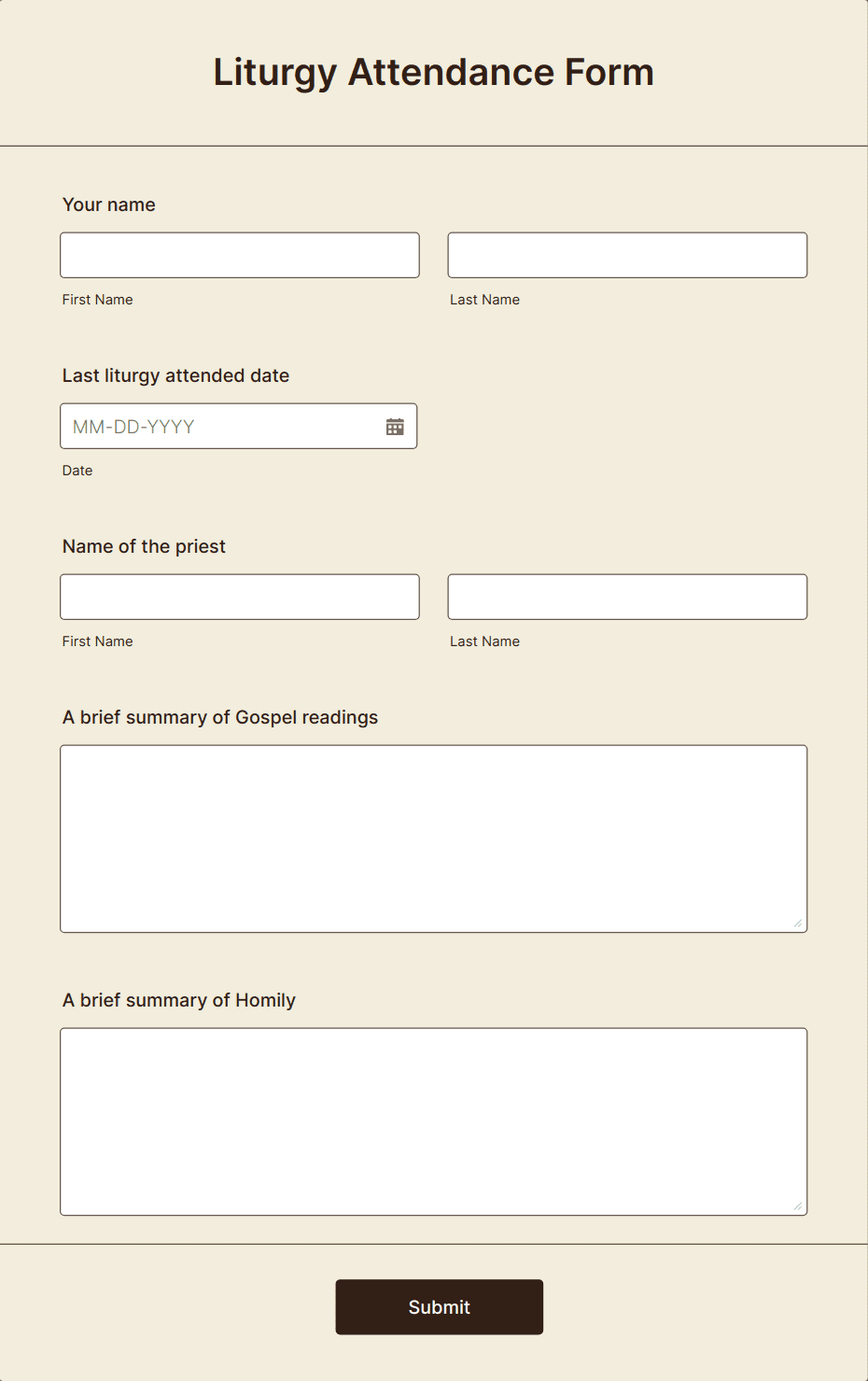Submit the liturgy attendance form
The width and height of the screenshot is (868, 1381).
pyautogui.click(x=440, y=1307)
